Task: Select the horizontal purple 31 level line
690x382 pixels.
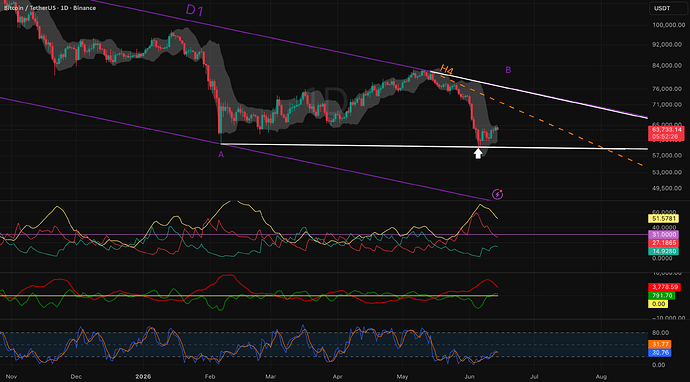Action: click(323, 235)
